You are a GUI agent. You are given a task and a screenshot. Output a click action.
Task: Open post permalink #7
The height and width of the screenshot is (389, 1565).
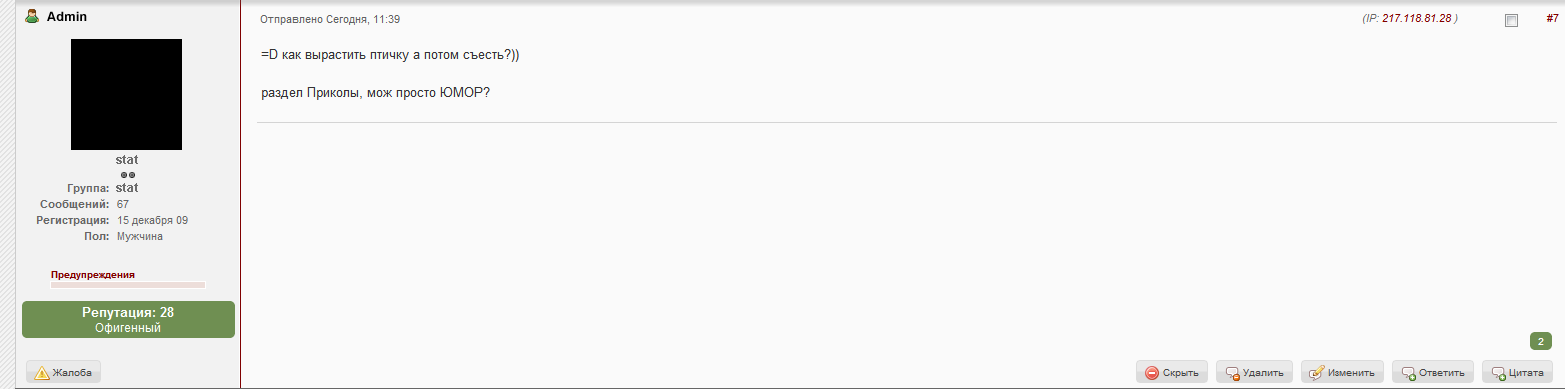point(1552,18)
